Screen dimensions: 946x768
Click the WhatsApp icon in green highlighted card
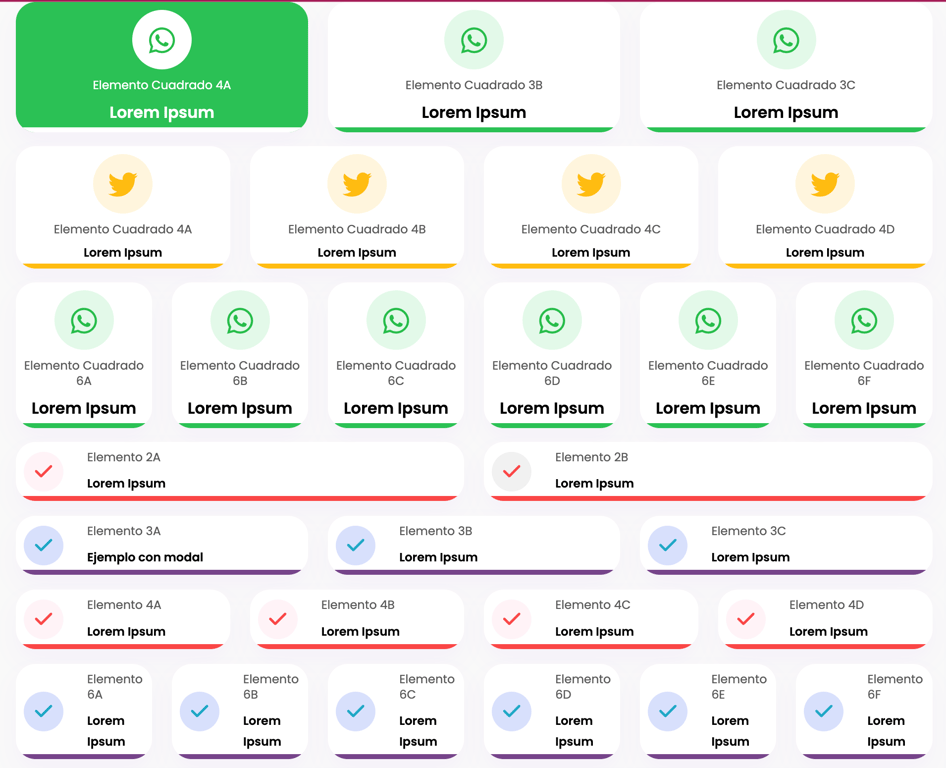pos(162,40)
